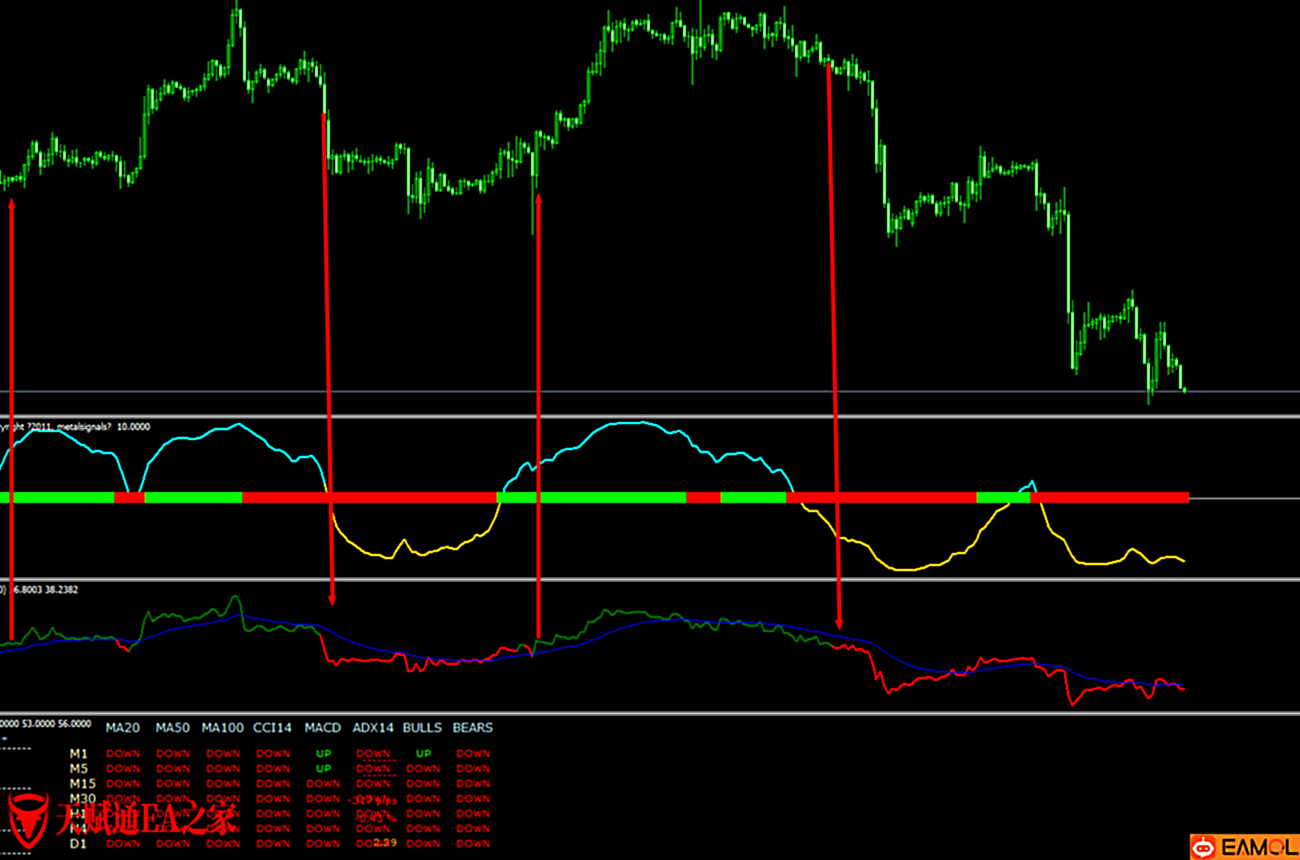Select the CCI14 column header
The height and width of the screenshot is (860, 1300).
click(272, 728)
